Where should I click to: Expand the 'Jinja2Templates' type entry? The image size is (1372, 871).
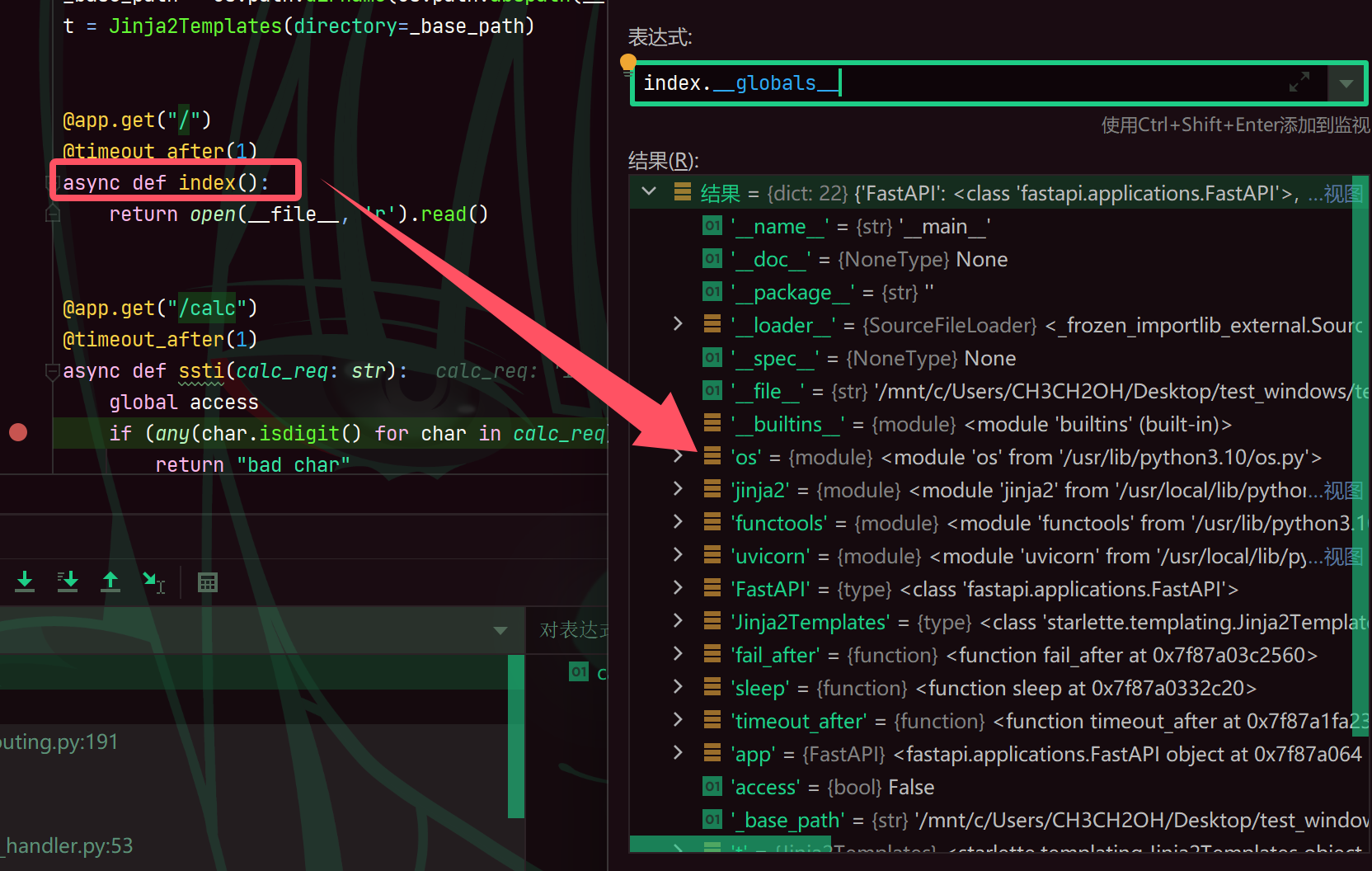coord(678,621)
